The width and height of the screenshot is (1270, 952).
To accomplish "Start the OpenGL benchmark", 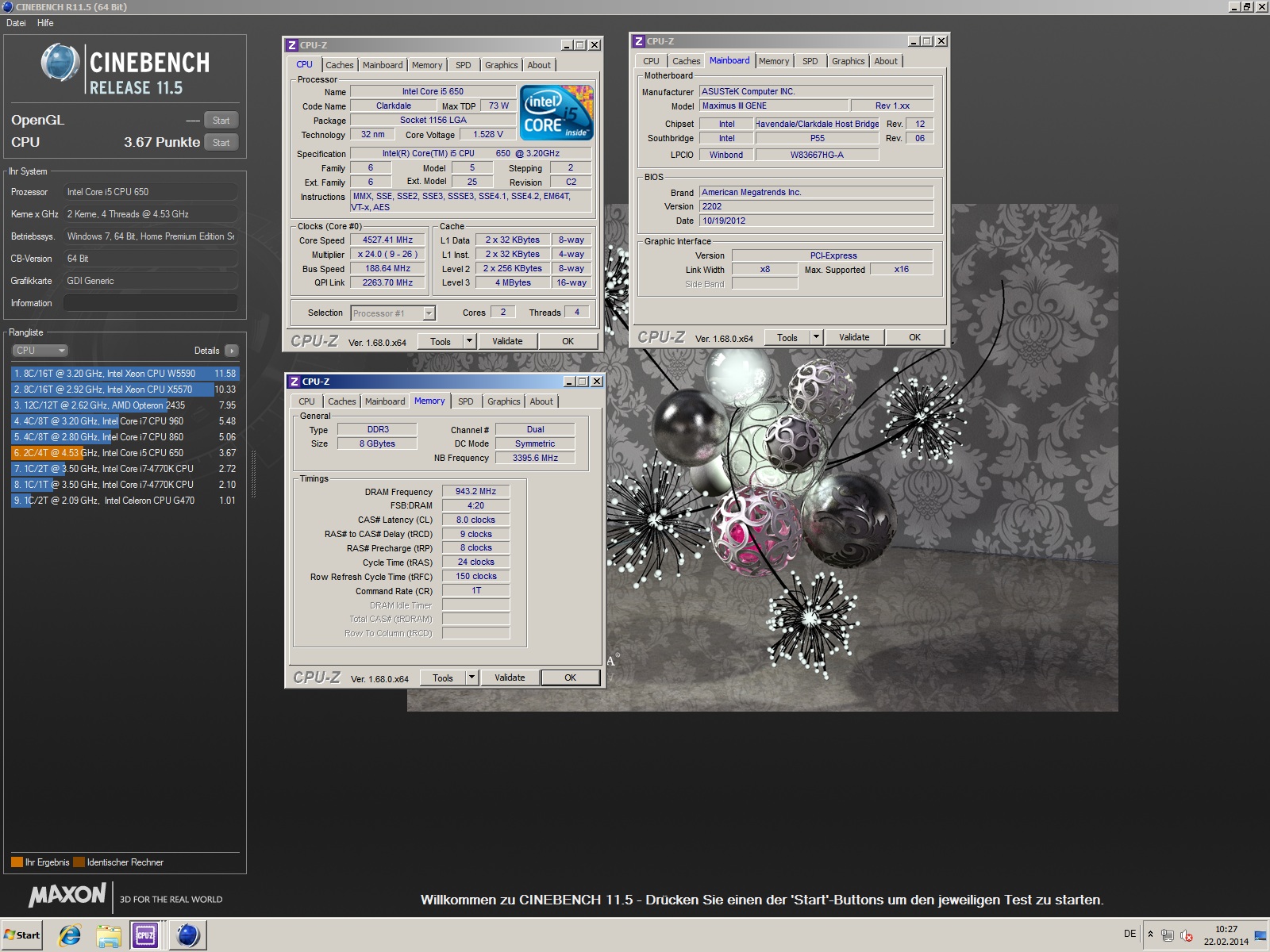I will tap(221, 121).
